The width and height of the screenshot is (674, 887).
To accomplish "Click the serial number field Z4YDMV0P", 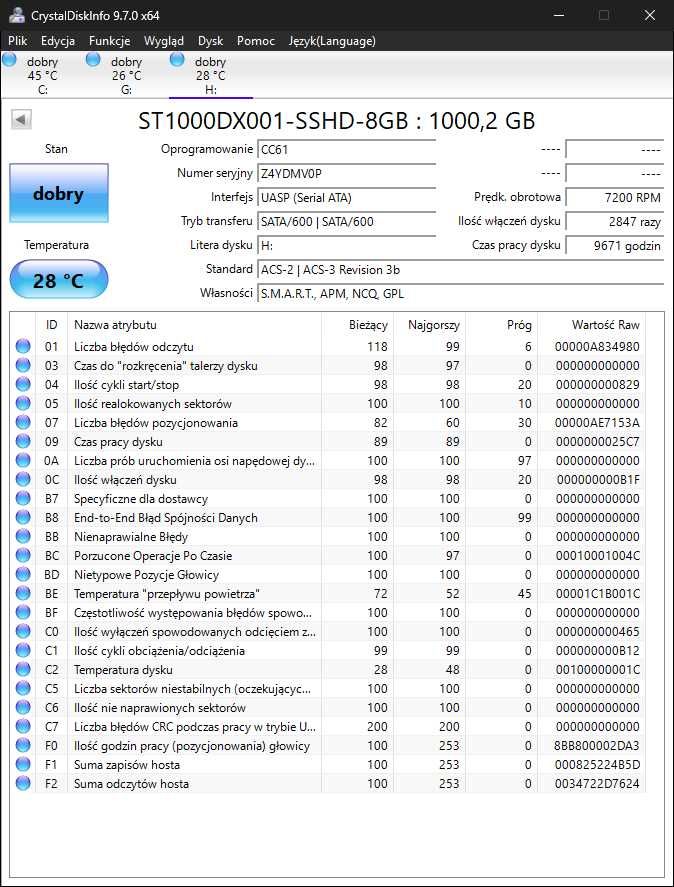I will click(346, 174).
